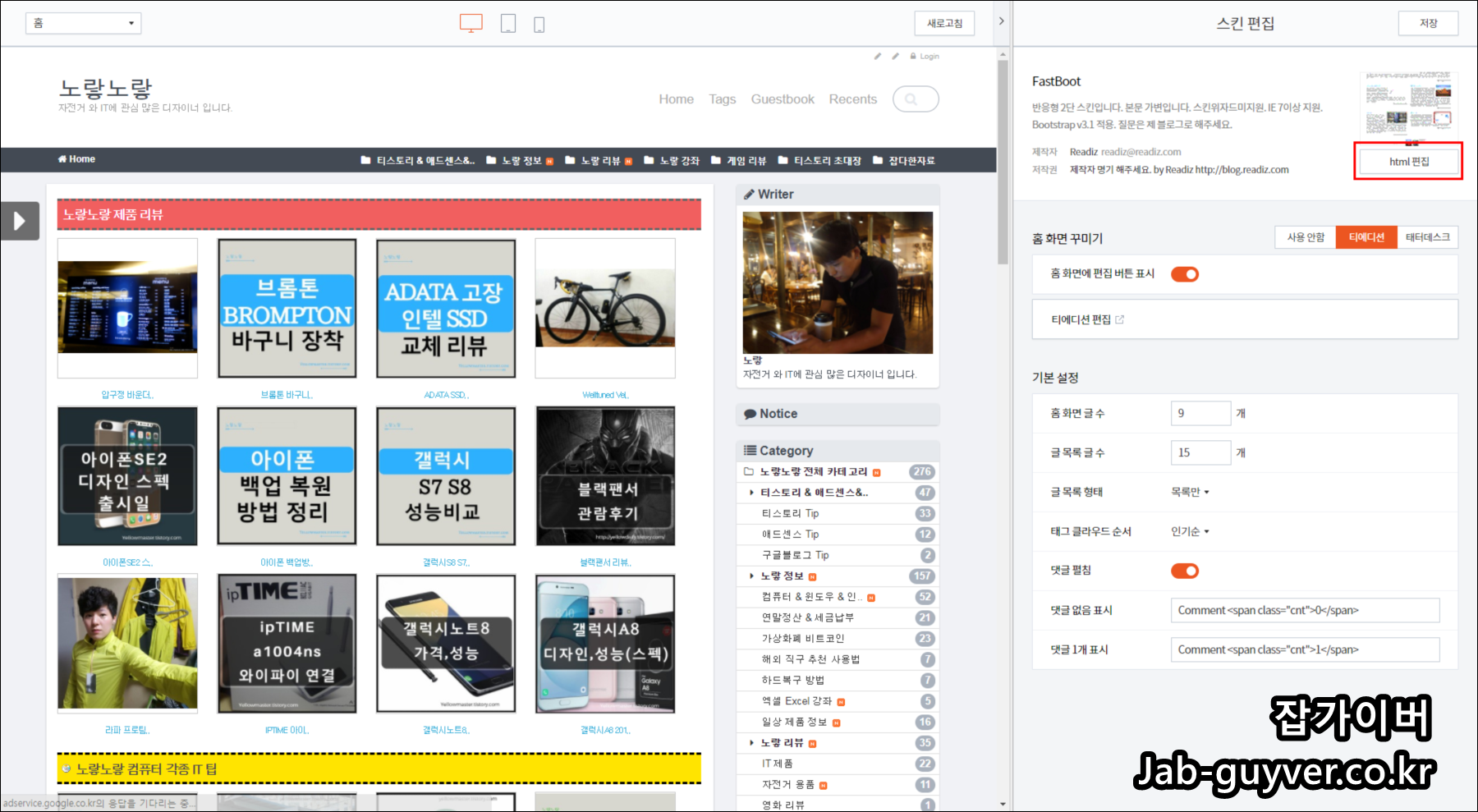This screenshot has height=812, width=1478.
Task: Open 가상화폐 비트코인 category link
Action: (x=802, y=639)
